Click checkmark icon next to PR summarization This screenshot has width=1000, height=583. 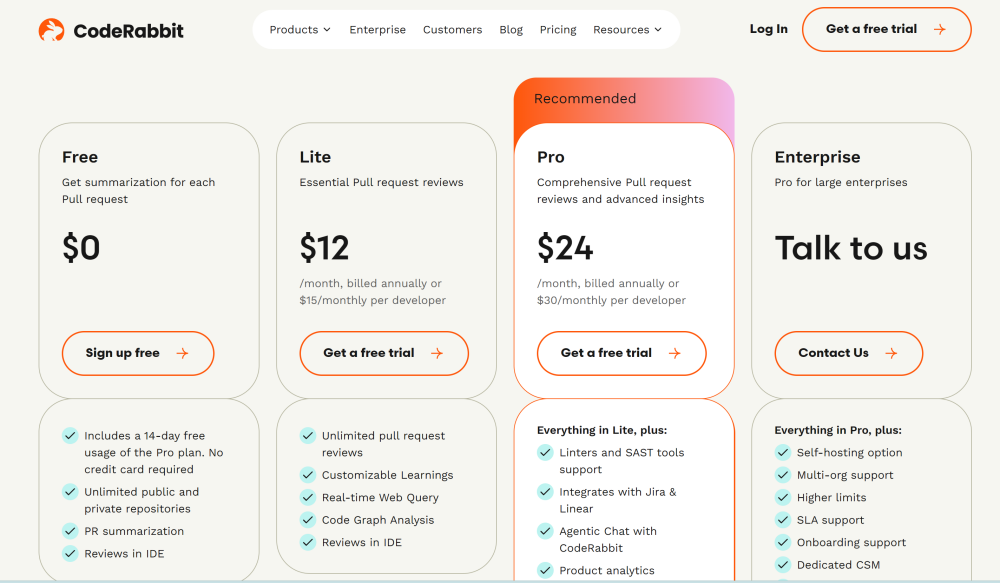click(70, 531)
